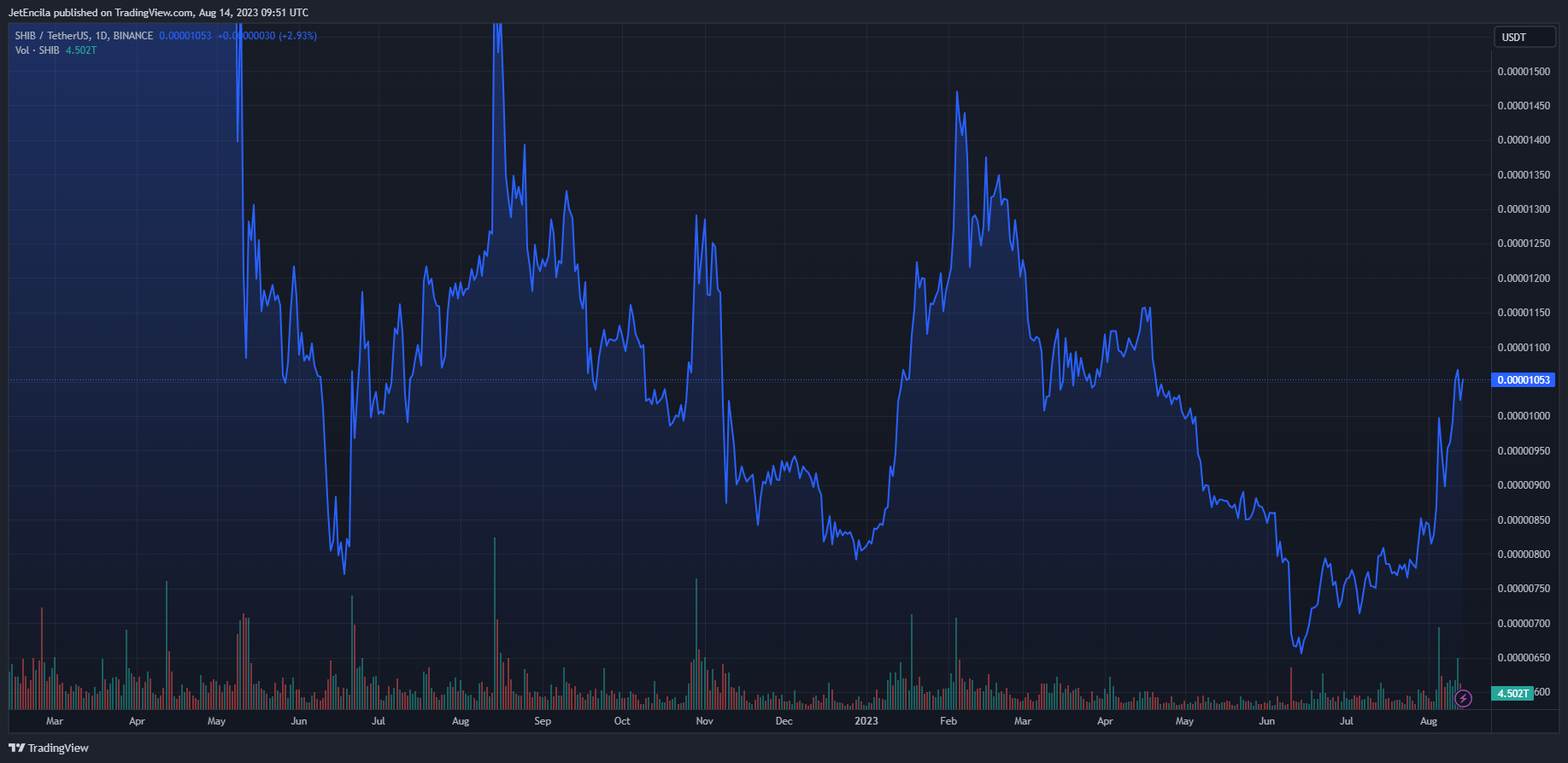Click the Feb label on the time axis

click(x=948, y=721)
